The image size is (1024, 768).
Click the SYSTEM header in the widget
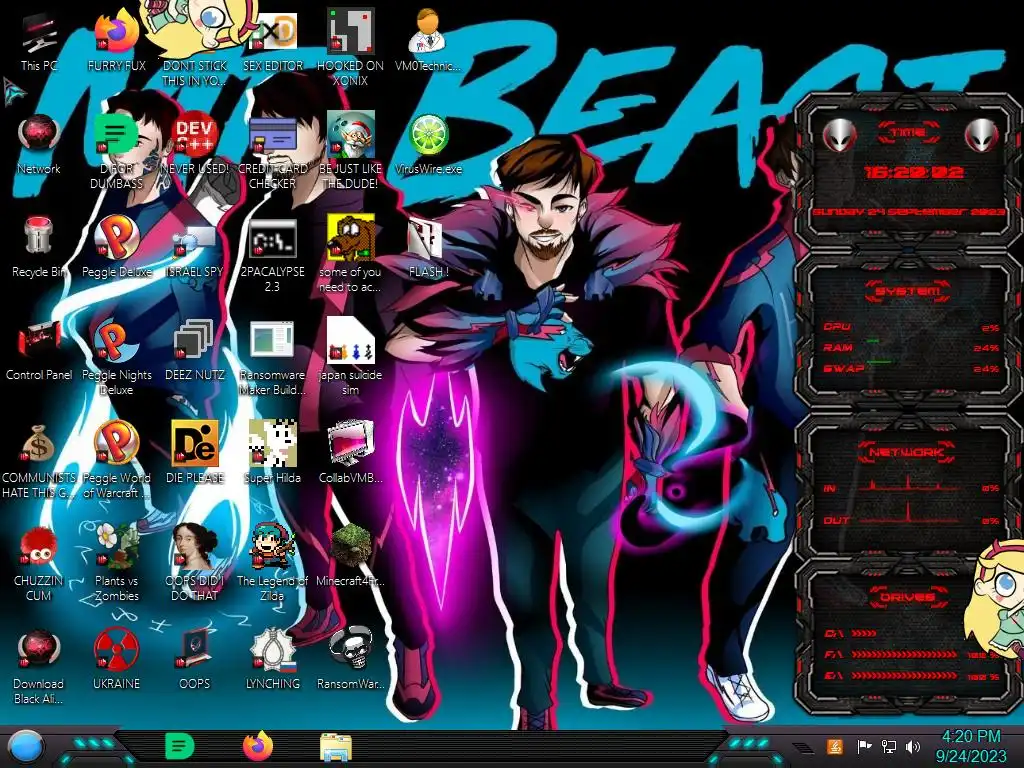(x=908, y=291)
